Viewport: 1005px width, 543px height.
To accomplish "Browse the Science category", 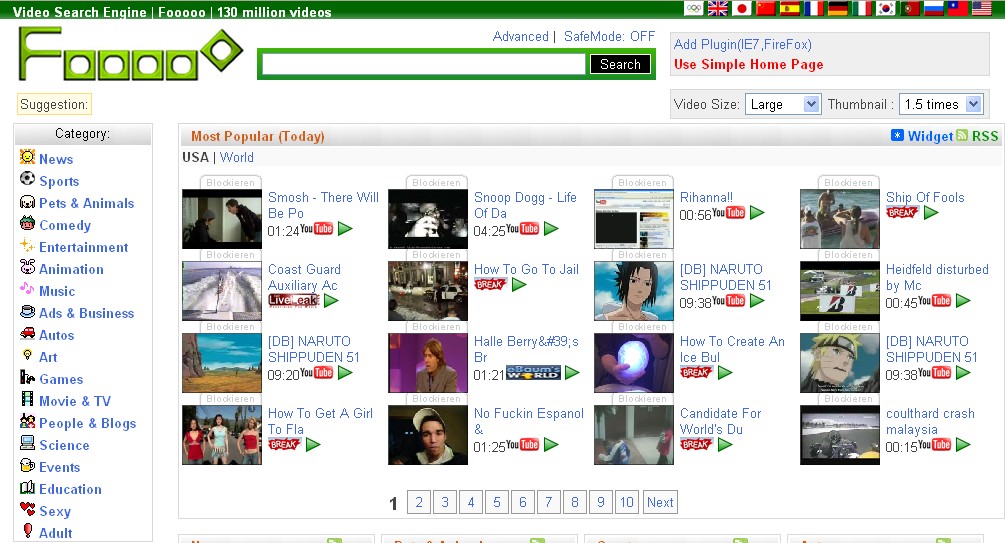I will click(x=64, y=446).
